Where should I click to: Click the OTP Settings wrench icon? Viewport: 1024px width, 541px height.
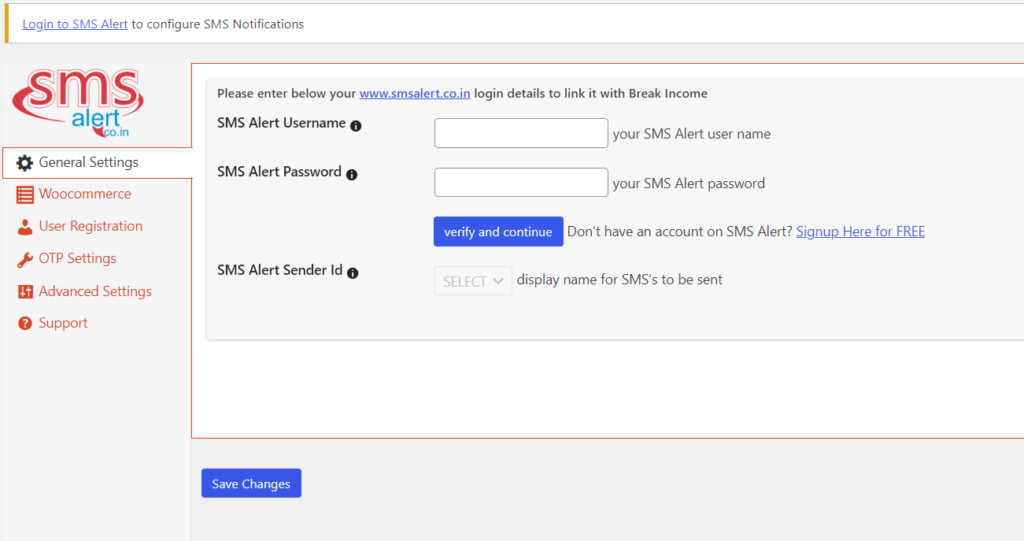pos(25,259)
